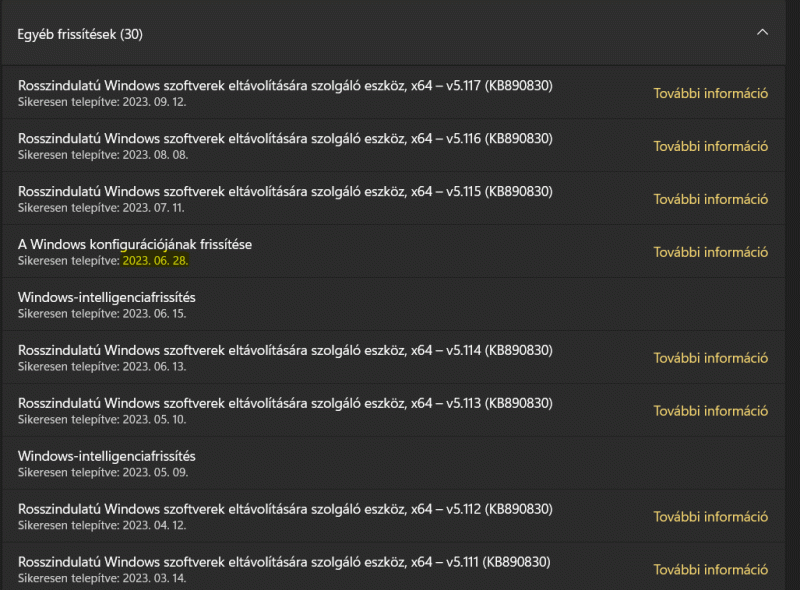
Task: Select the v5.112 (KB890830) update title
Action: point(285,509)
